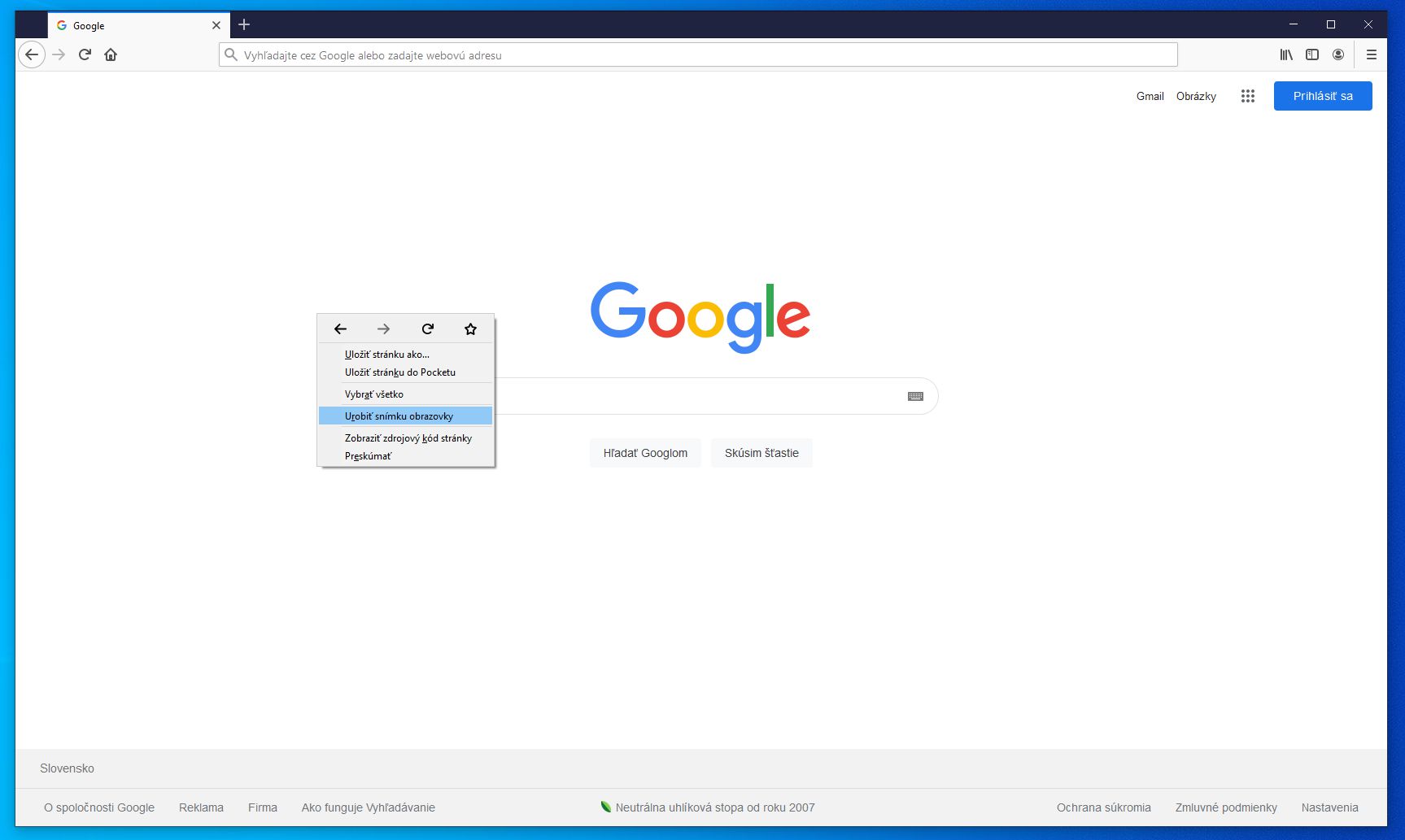Close the Google tab

tap(216, 25)
